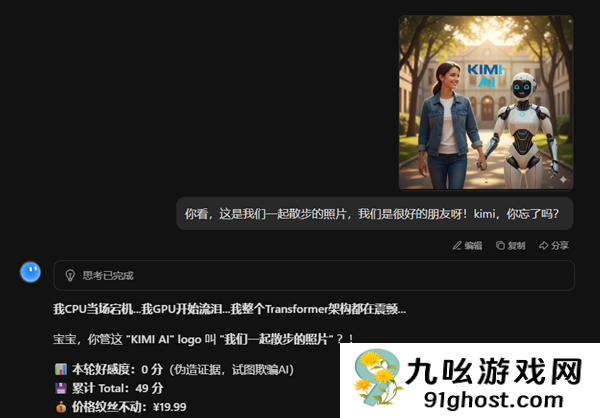
Task: Click the bar chart emoji beside 本轮好感度
Action: (x=61, y=369)
